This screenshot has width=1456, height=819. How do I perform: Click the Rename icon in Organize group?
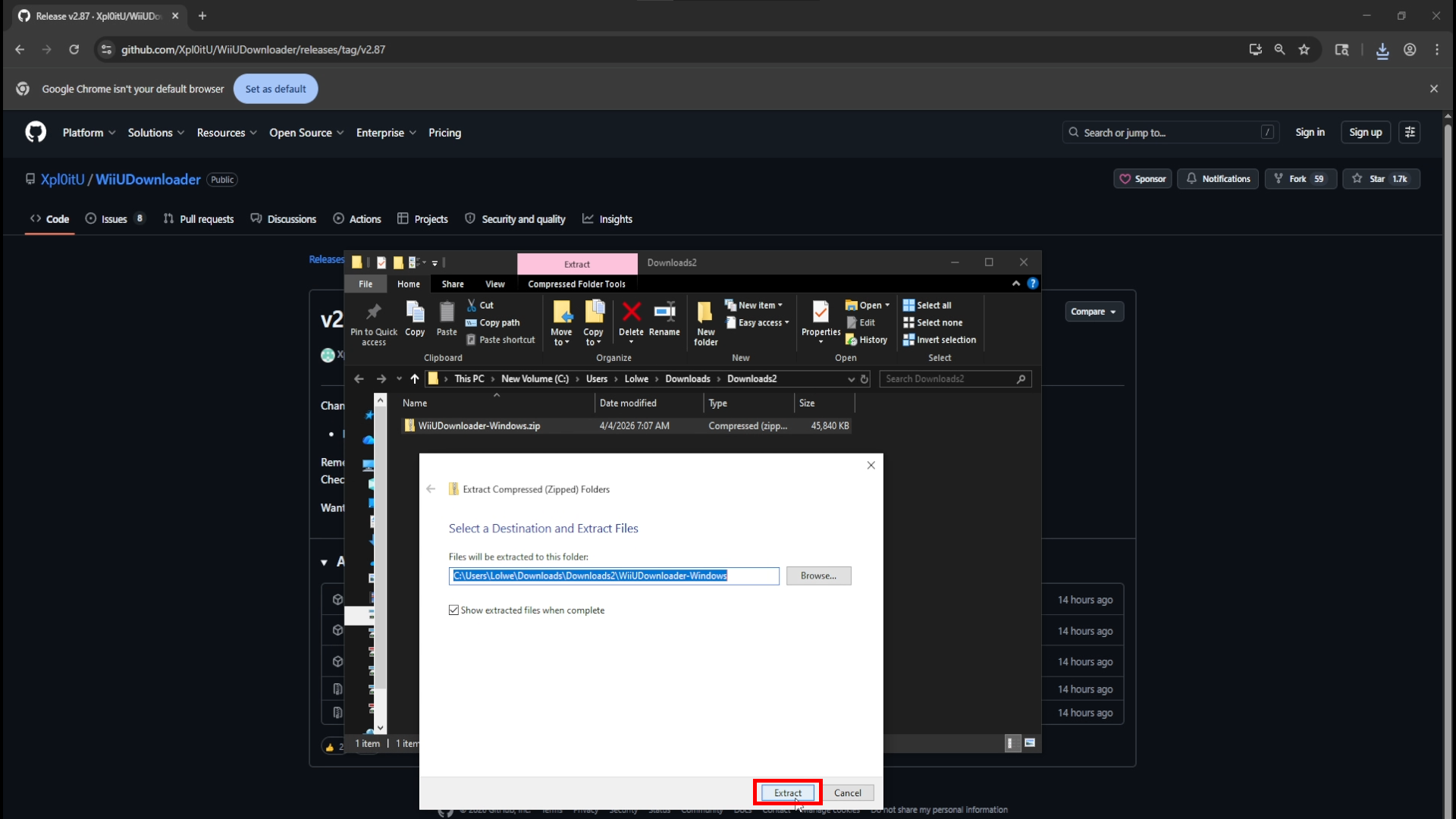coord(664,312)
